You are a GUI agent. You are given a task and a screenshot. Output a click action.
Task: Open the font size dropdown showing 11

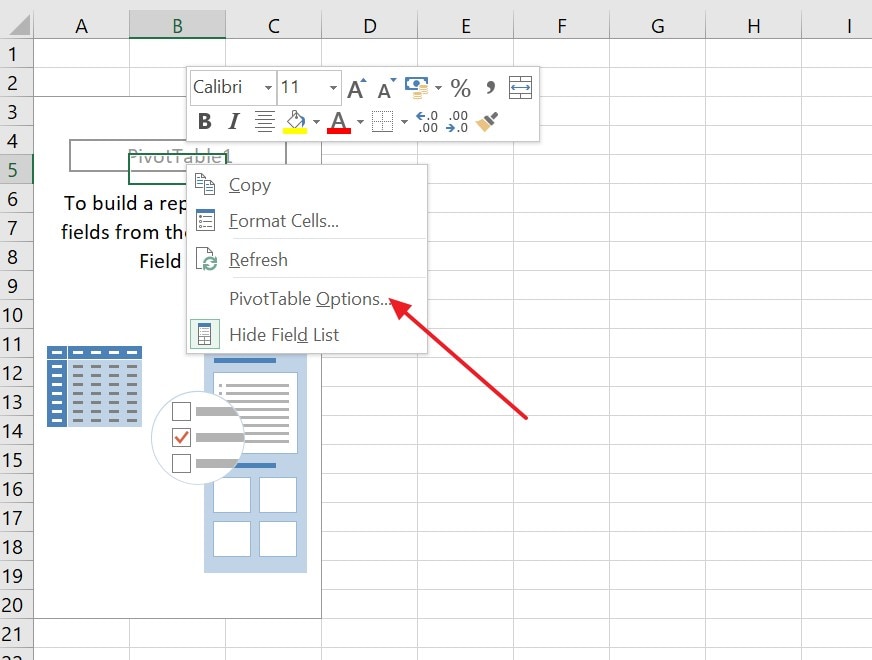click(x=332, y=87)
